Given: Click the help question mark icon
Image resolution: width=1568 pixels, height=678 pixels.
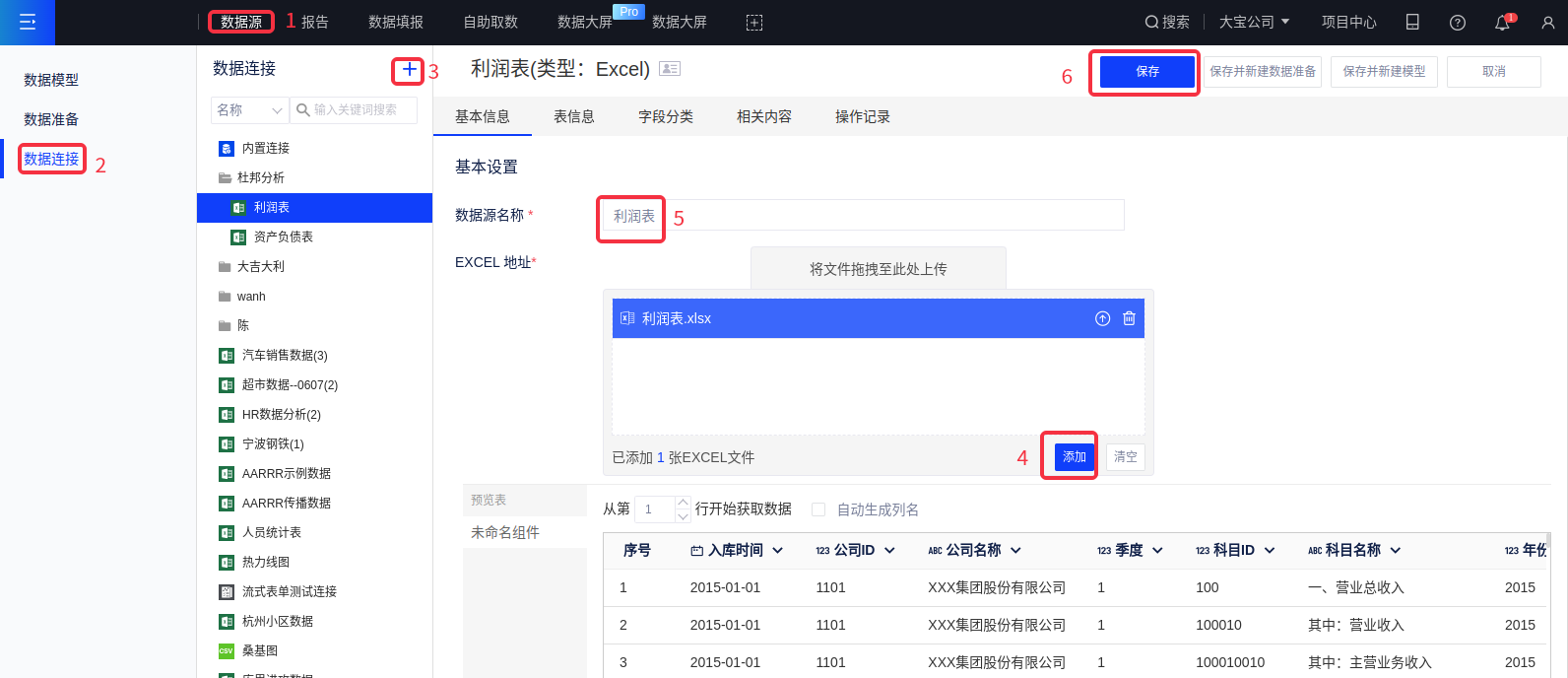Looking at the screenshot, I should [1458, 23].
